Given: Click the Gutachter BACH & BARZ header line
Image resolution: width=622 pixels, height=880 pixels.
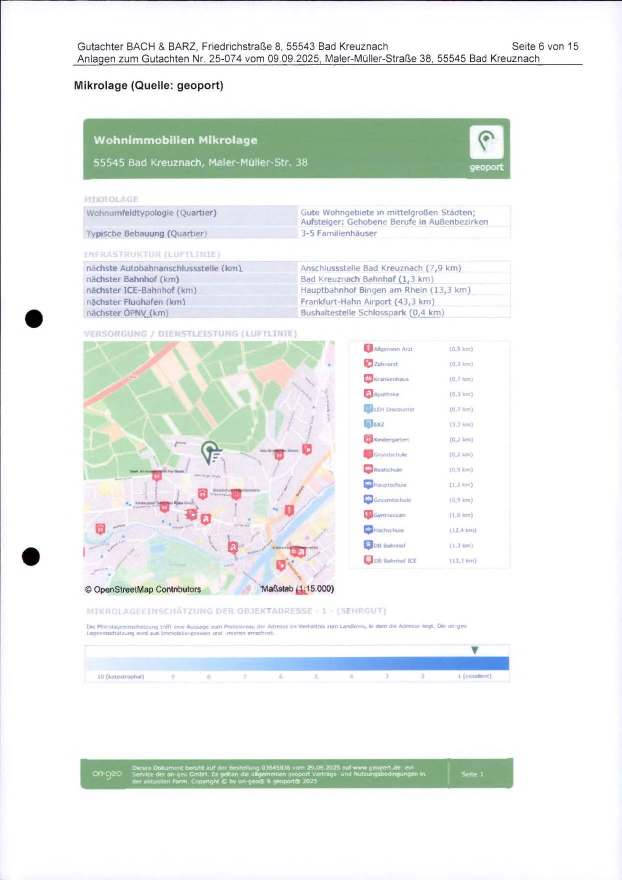Looking at the screenshot, I should [x=233, y=47].
